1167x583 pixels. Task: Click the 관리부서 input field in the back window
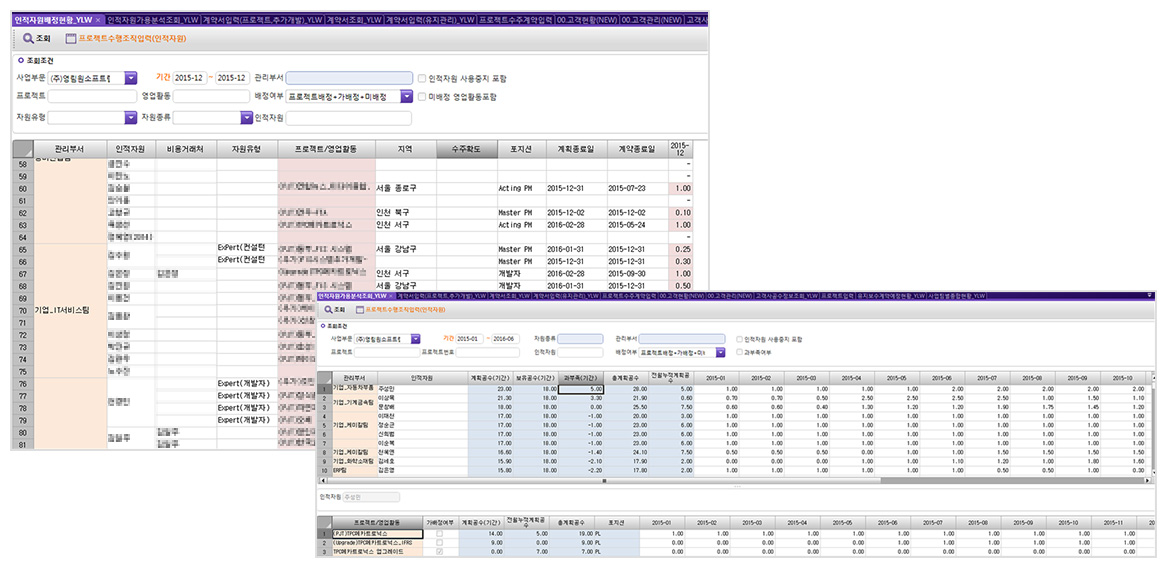349,77
